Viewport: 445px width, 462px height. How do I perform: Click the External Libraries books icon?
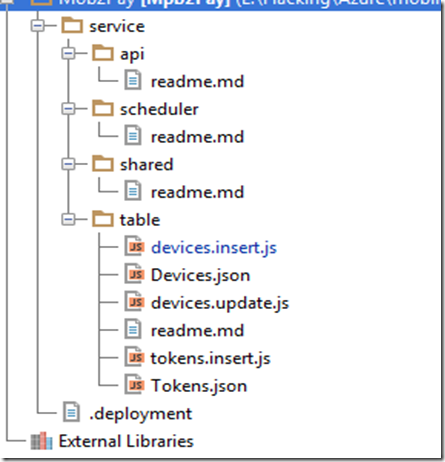(41, 441)
